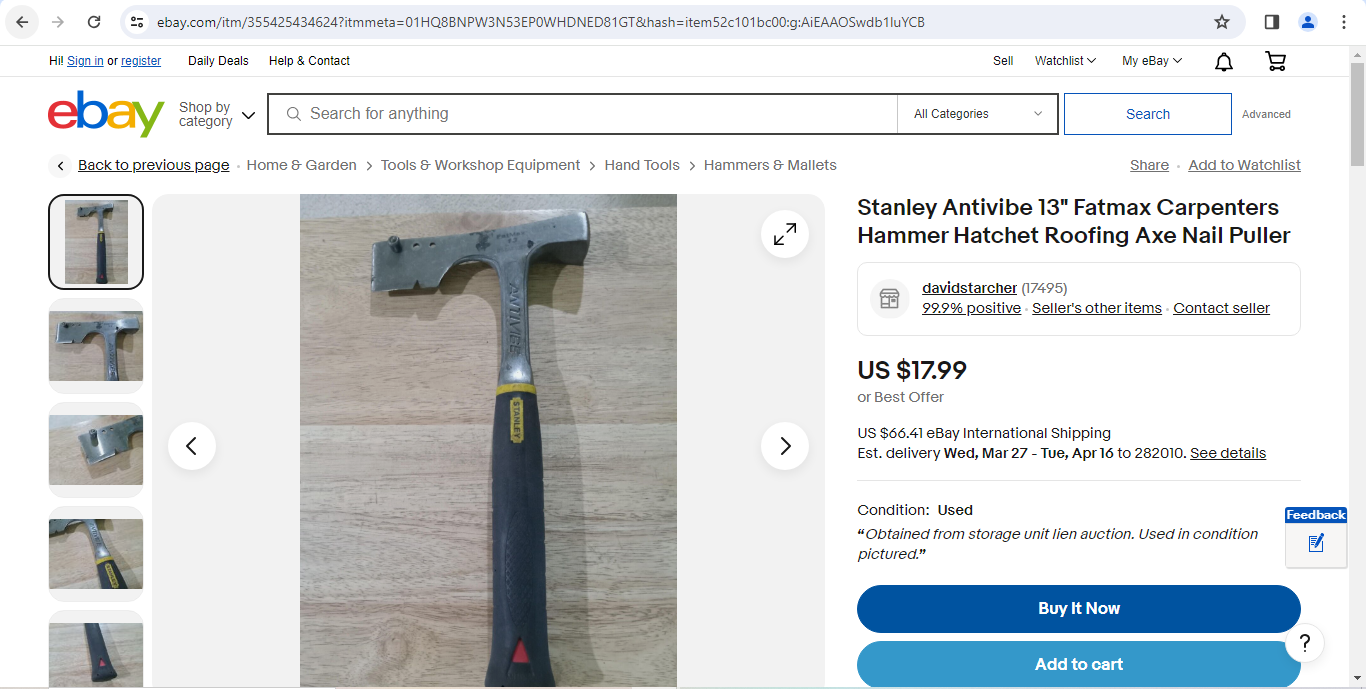Open Help & Contact
1366x689 pixels.
click(x=309, y=61)
